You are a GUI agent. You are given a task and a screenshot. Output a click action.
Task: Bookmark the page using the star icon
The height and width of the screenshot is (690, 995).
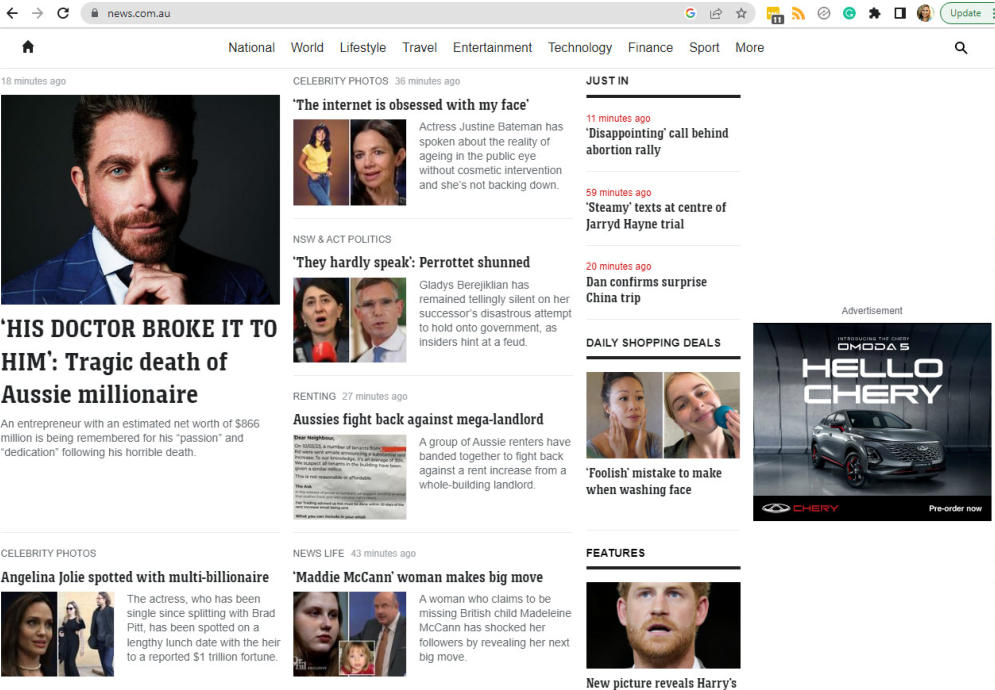(741, 13)
